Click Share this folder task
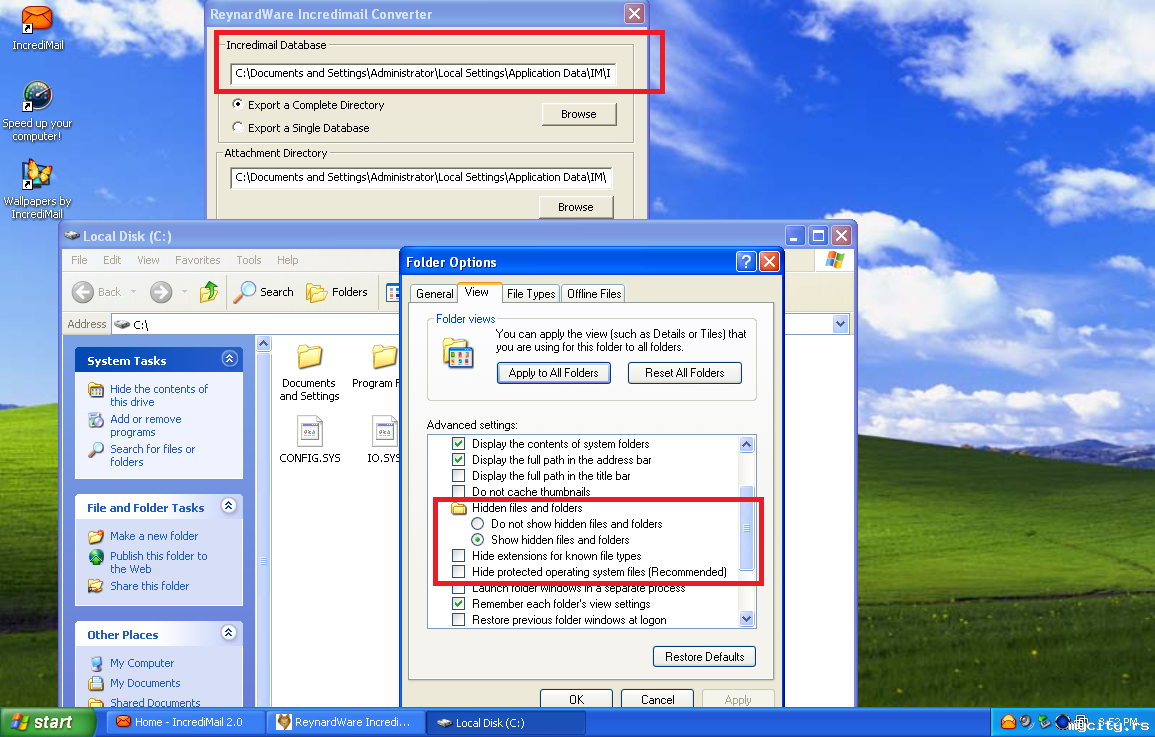1155x737 pixels. pyautogui.click(x=150, y=586)
